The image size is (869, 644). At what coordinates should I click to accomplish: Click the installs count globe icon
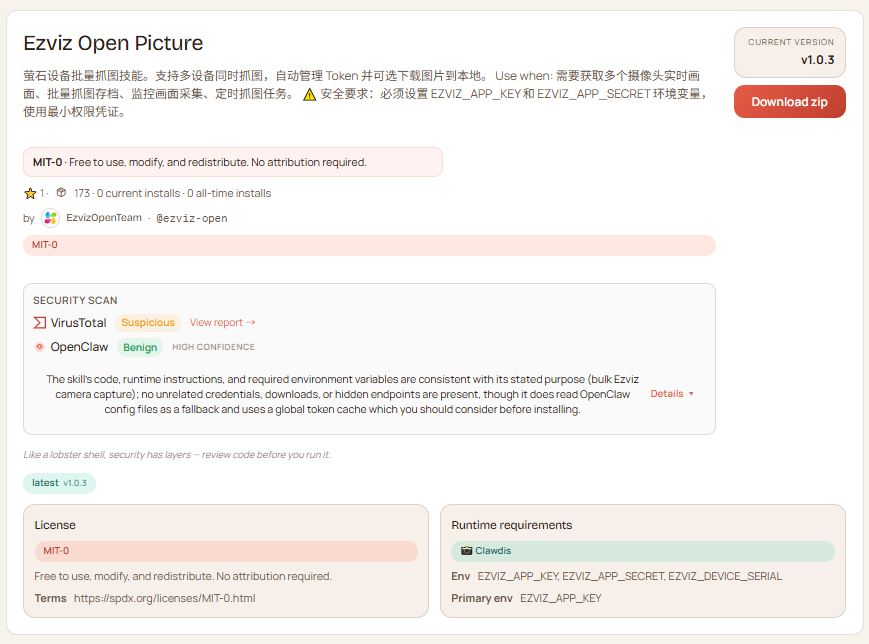click(61, 193)
